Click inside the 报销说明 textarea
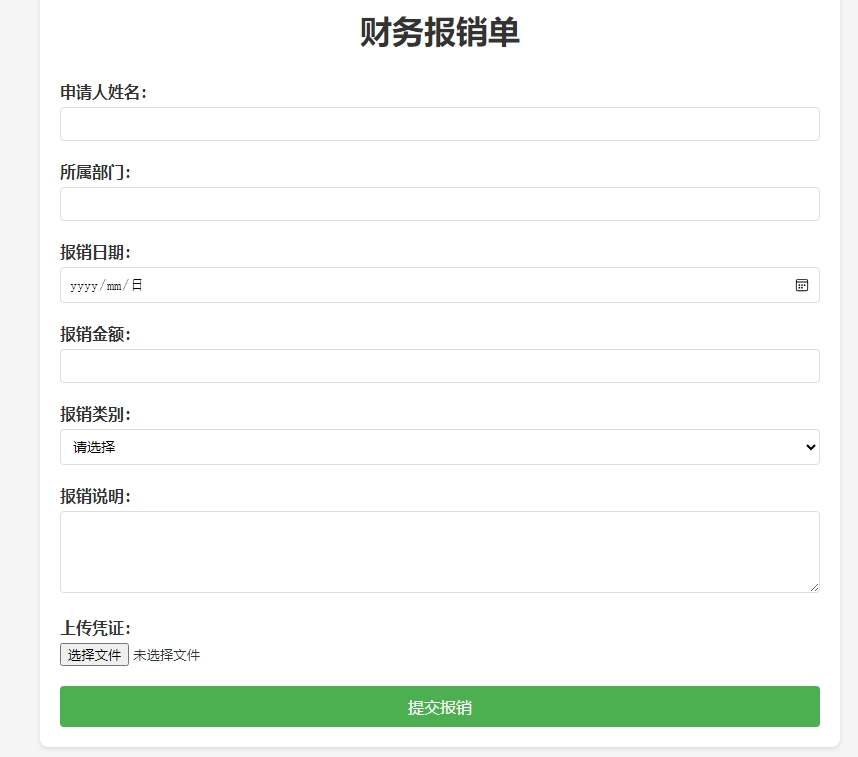858x757 pixels. (x=439, y=552)
